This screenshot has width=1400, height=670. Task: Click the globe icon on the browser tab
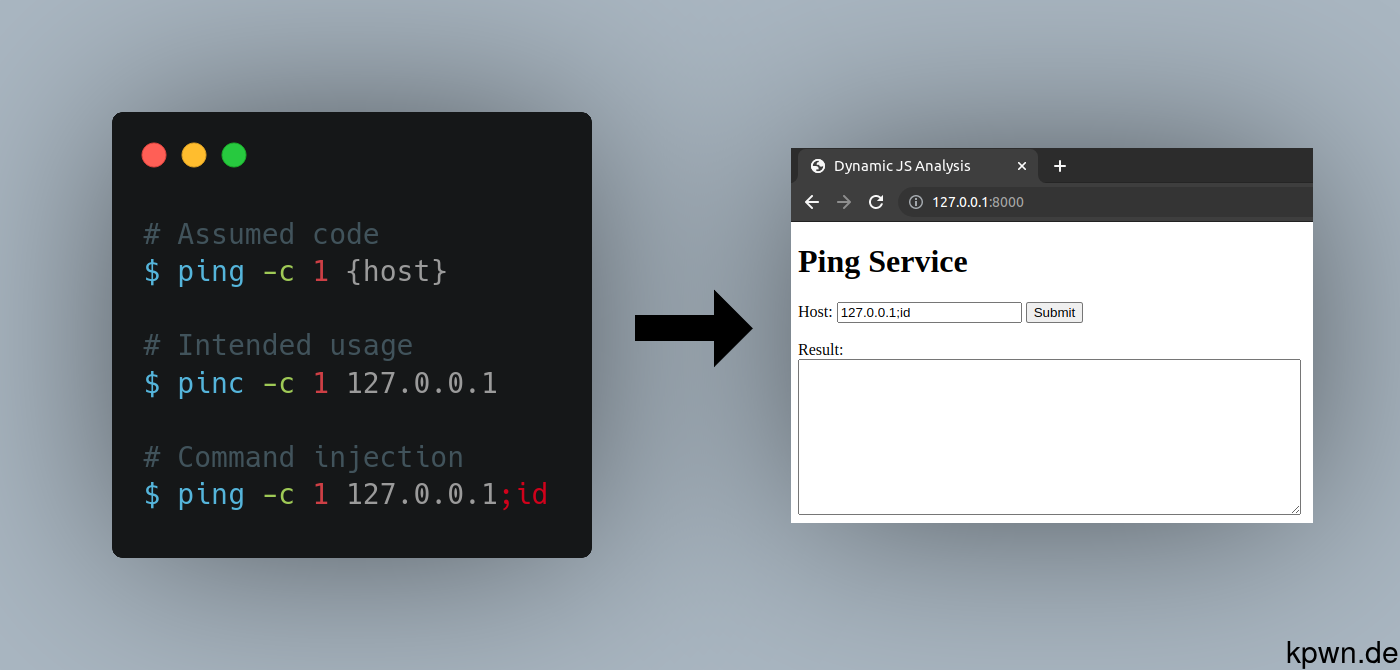coord(818,166)
